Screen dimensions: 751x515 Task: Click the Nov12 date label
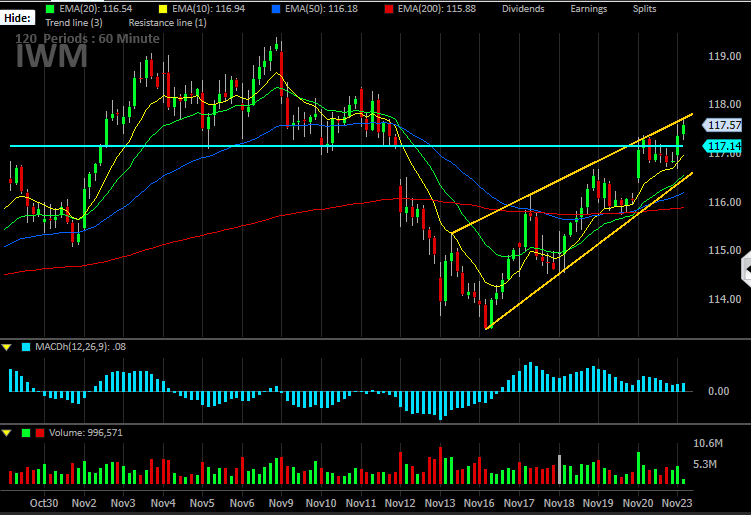click(400, 503)
